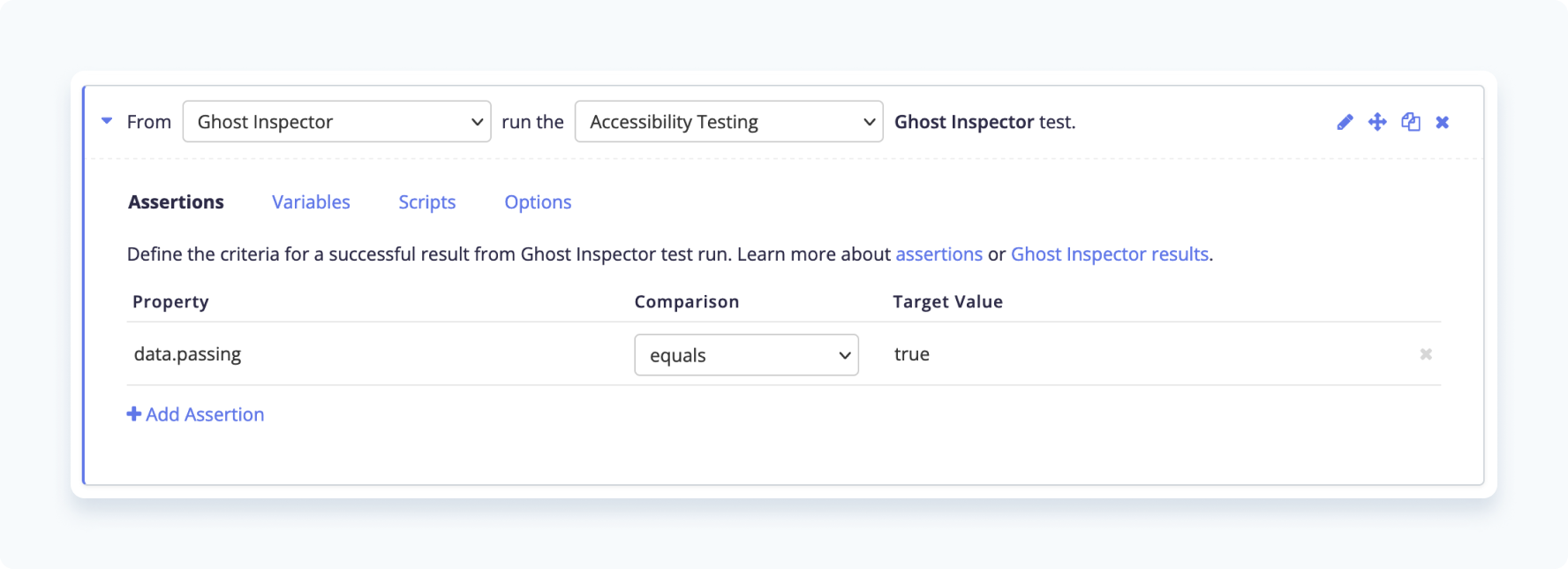Delete the step with the blue X icon

(1443, 122)
